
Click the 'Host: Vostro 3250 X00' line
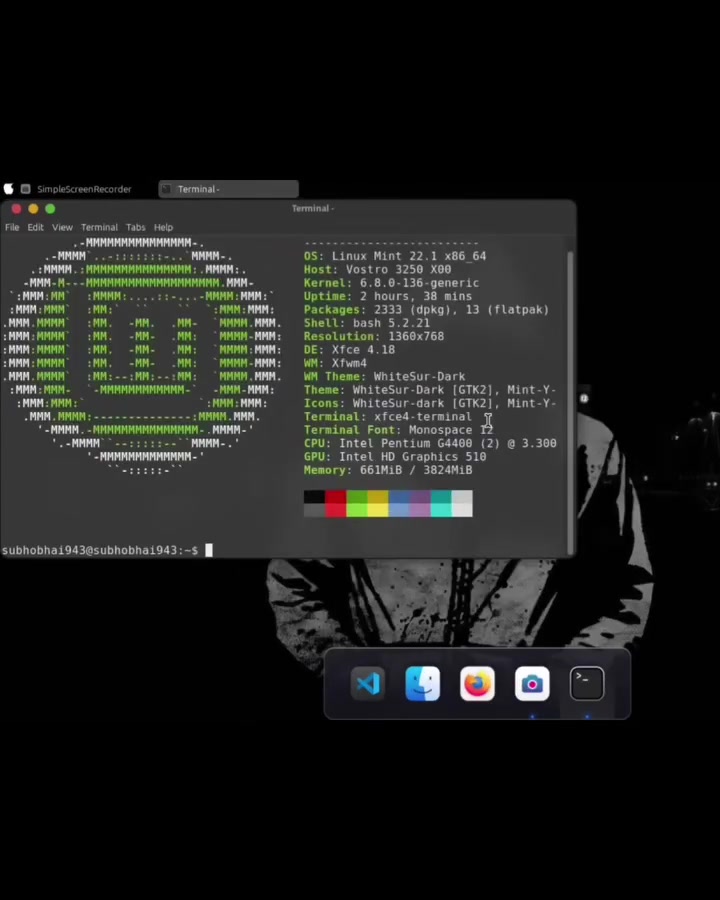[377, 269]
